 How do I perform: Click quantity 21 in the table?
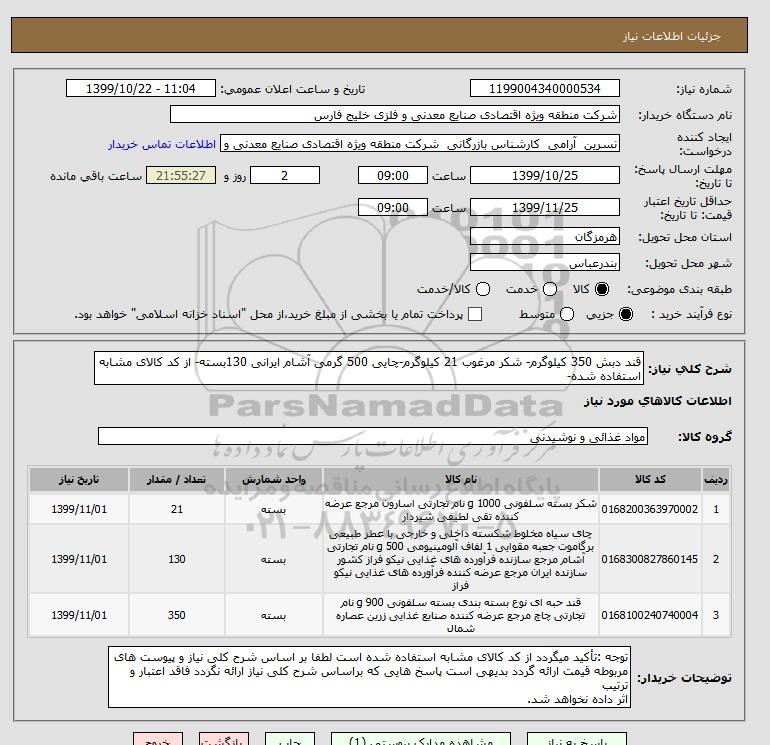click(x=177, y=509)
